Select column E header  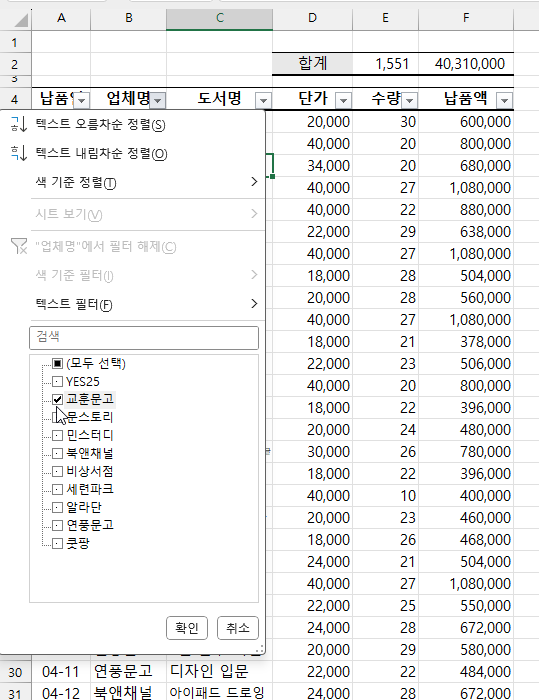(385, 18)
